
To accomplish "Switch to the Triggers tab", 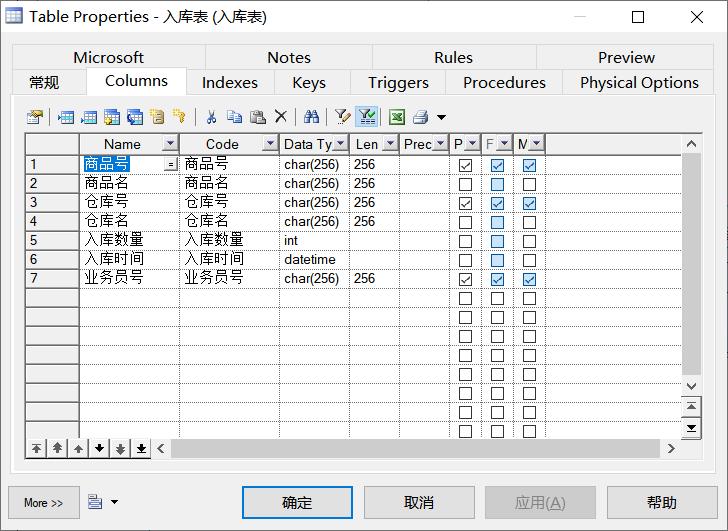I will tap(398, 83).
